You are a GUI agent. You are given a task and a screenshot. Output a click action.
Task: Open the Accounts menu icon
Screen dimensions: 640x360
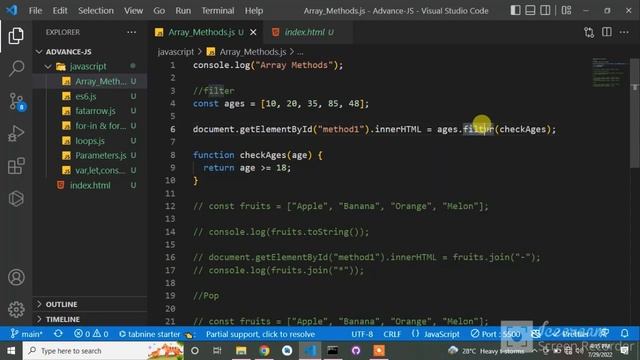pyautogui.click(x=16, y=278)
